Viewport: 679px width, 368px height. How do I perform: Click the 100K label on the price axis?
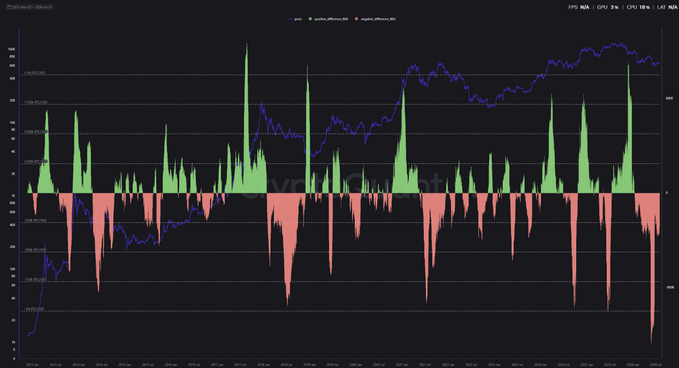pyautogui.click(x=12, y=49)
